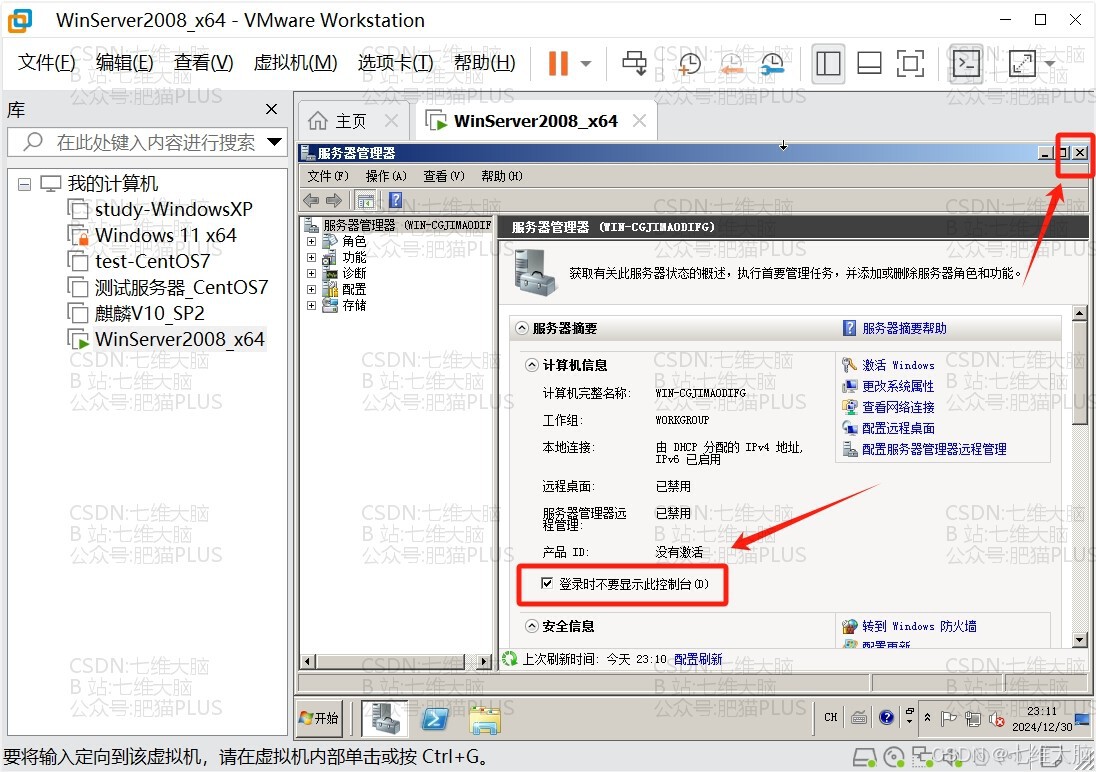The image size is (1096, 772).
Task: Click the Server Manager back arrow
Action: [311, 201]
